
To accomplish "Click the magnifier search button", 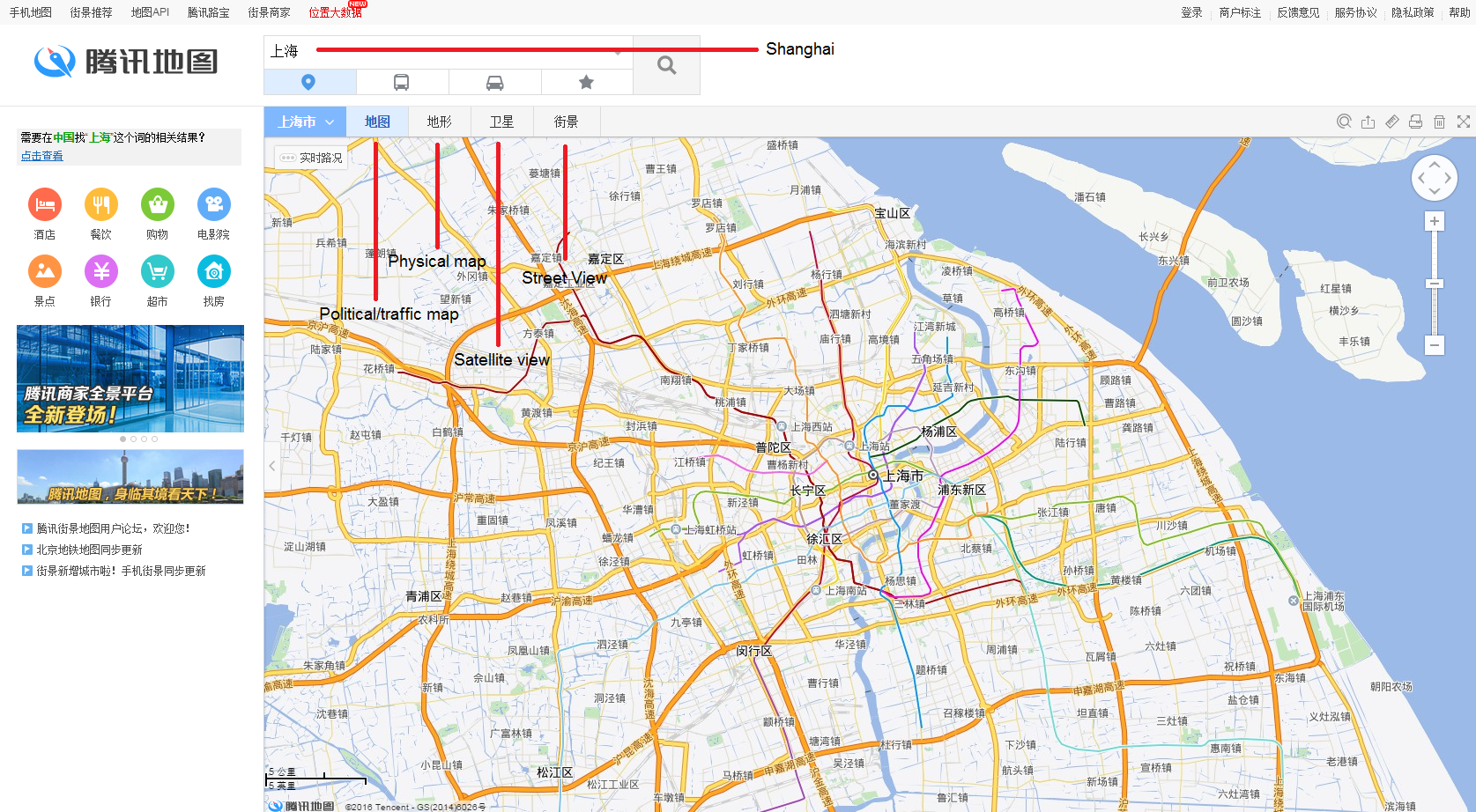I will [x=667, y=65].
